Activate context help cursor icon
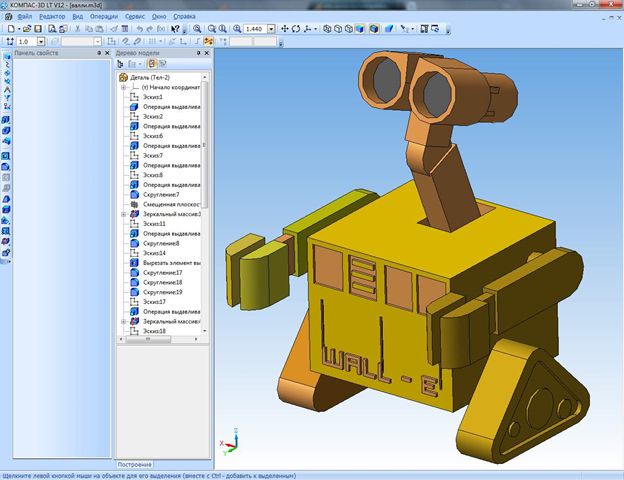This screenshot has width=624, height=480. point(175,29)
